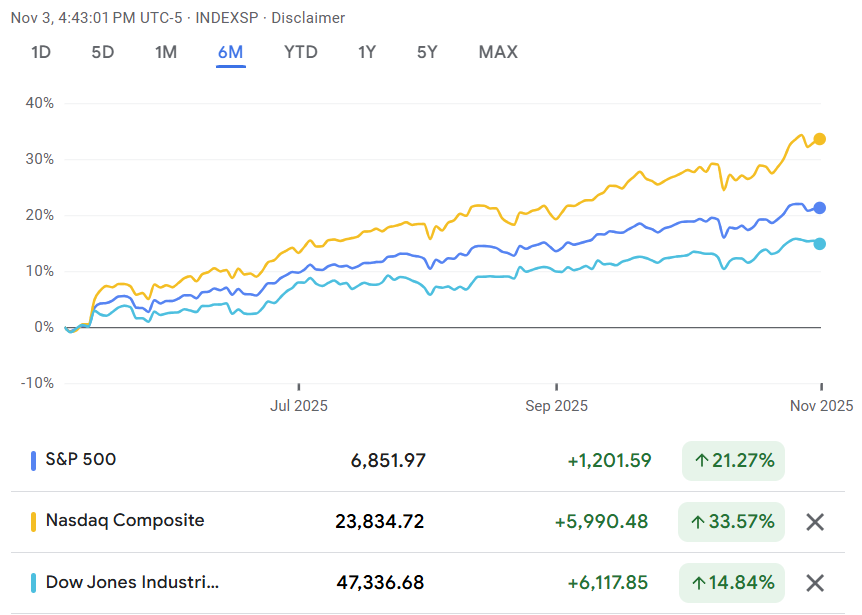Click the yellow Nasdaq endpoint dot on chart
The image size is (862, 615).
pos(819,139)
